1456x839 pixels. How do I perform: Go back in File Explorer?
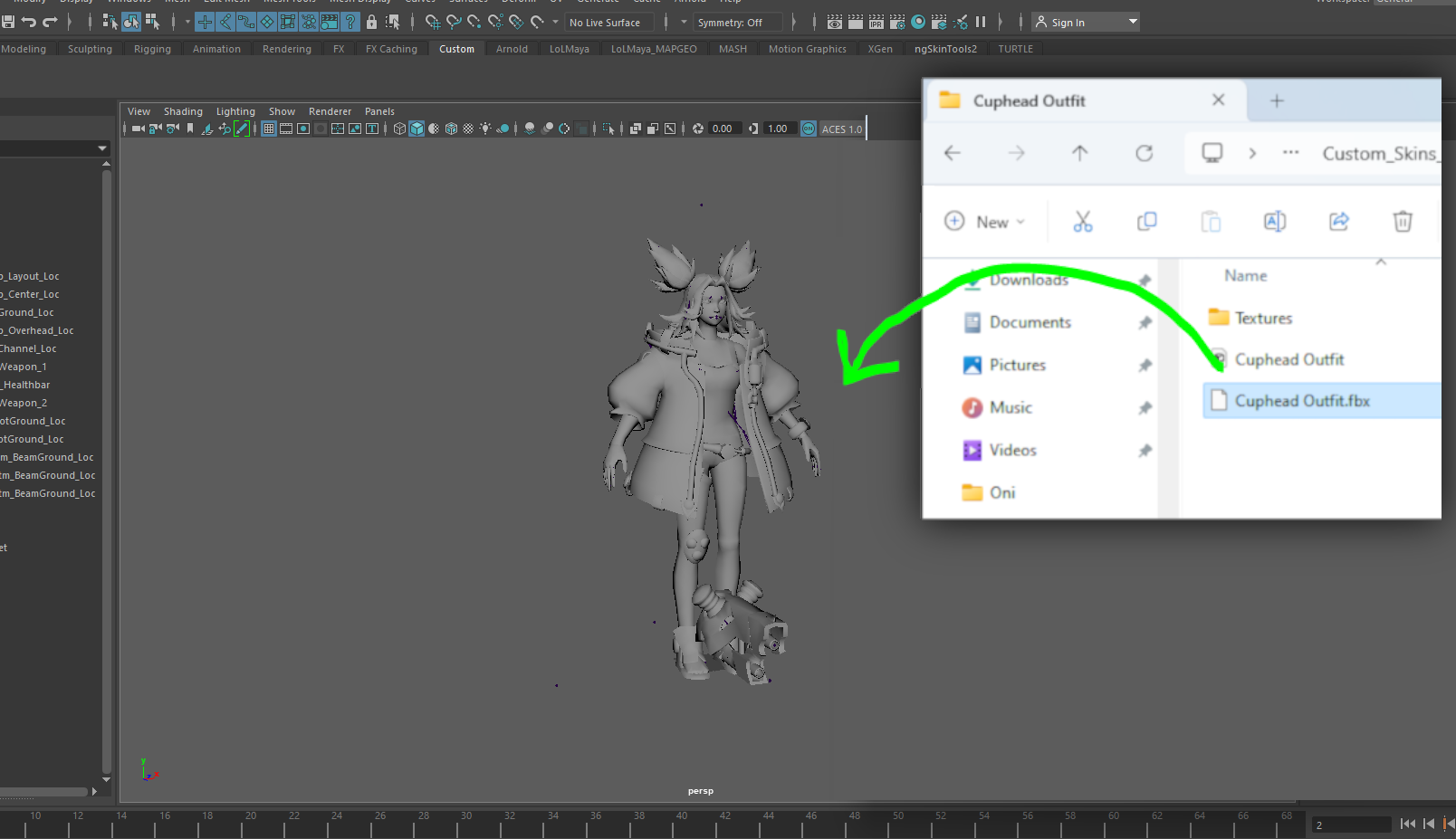953,153
